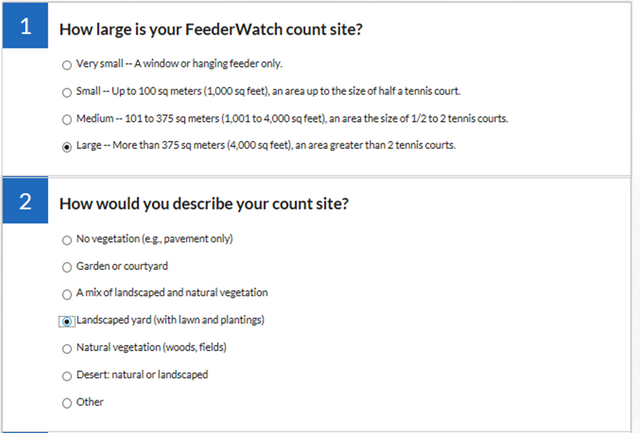
Task: Select No vegetation pavement only option
Action: point(67,240)
